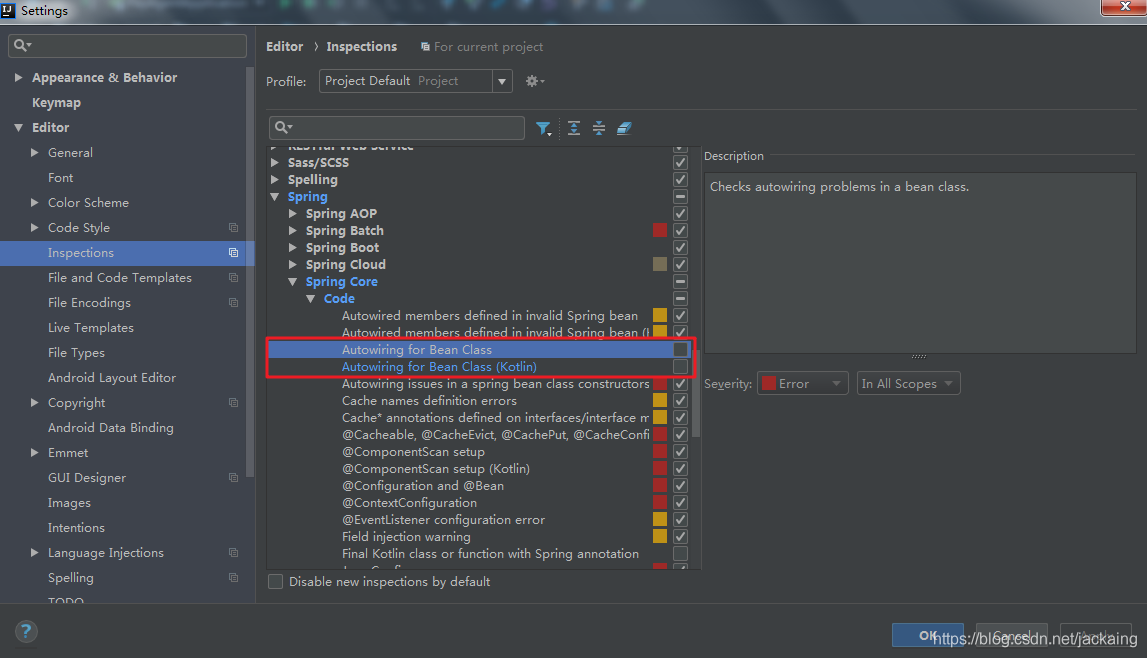
Task: Click the OK button
Action: click(x=928, y=635)
